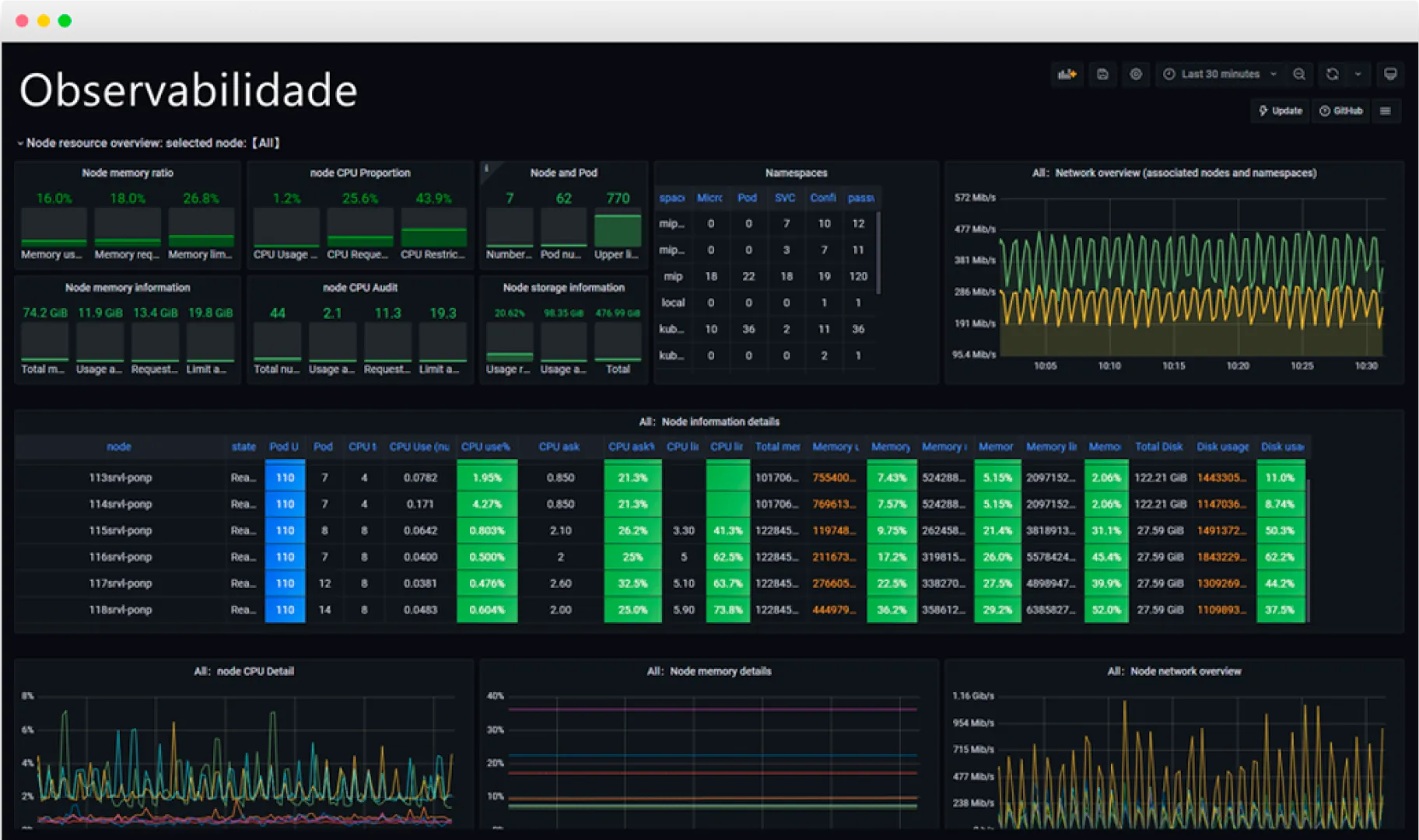Screen dimensions: 1419x840
Task: Zoom out the time range
Action: (1299, 75)
